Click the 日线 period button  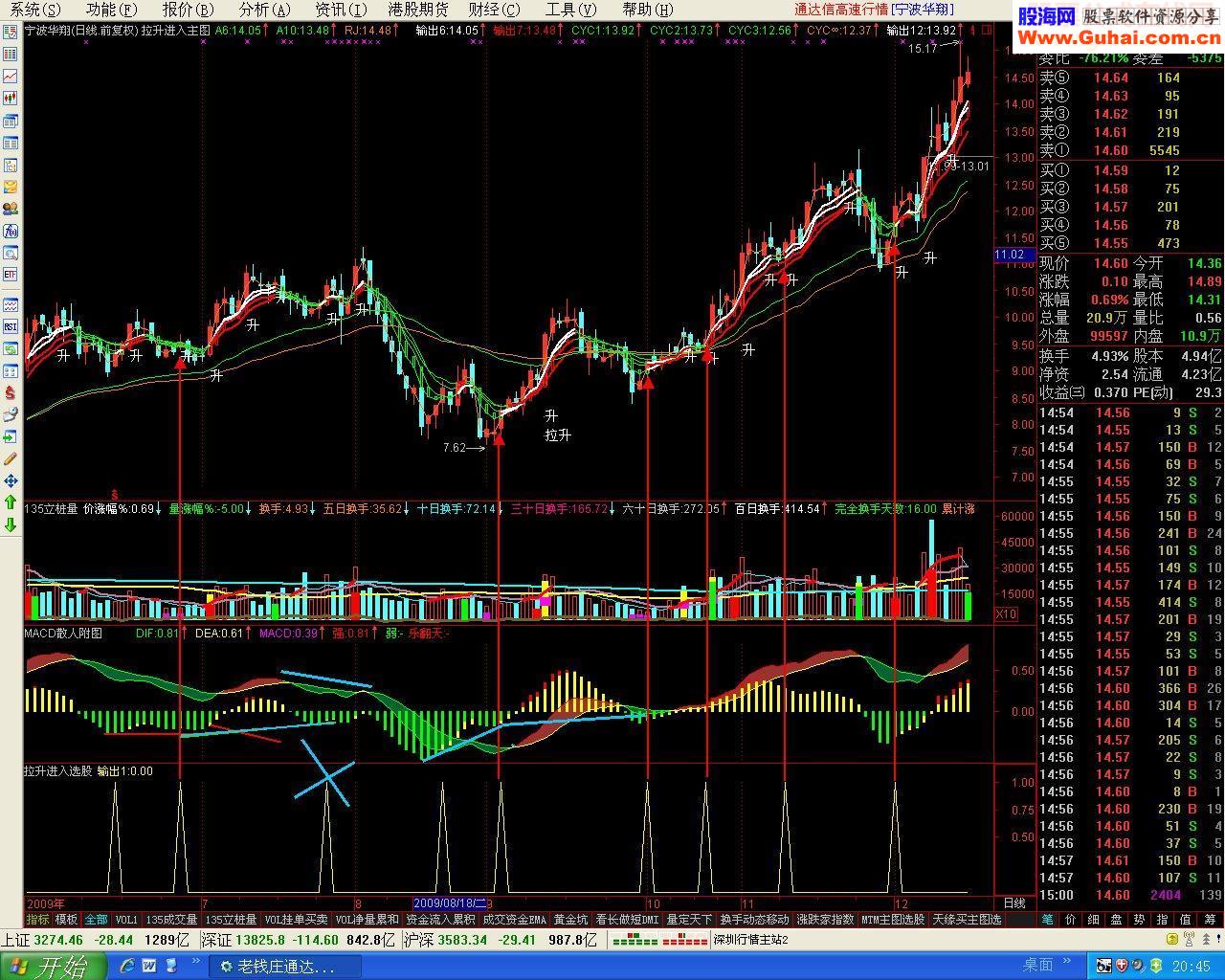pos(1013,903)
